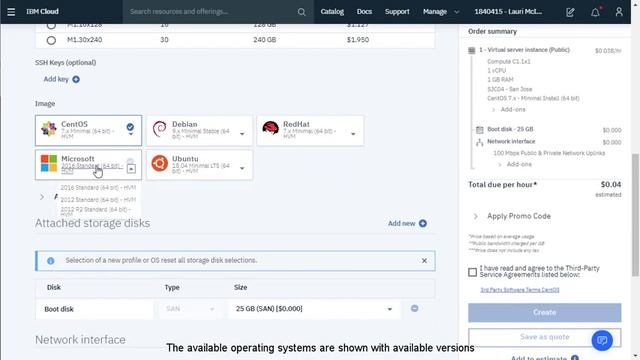Click the Ubuntu logo icon
This screenshot has width=640, height=360.
pos(160,163)
